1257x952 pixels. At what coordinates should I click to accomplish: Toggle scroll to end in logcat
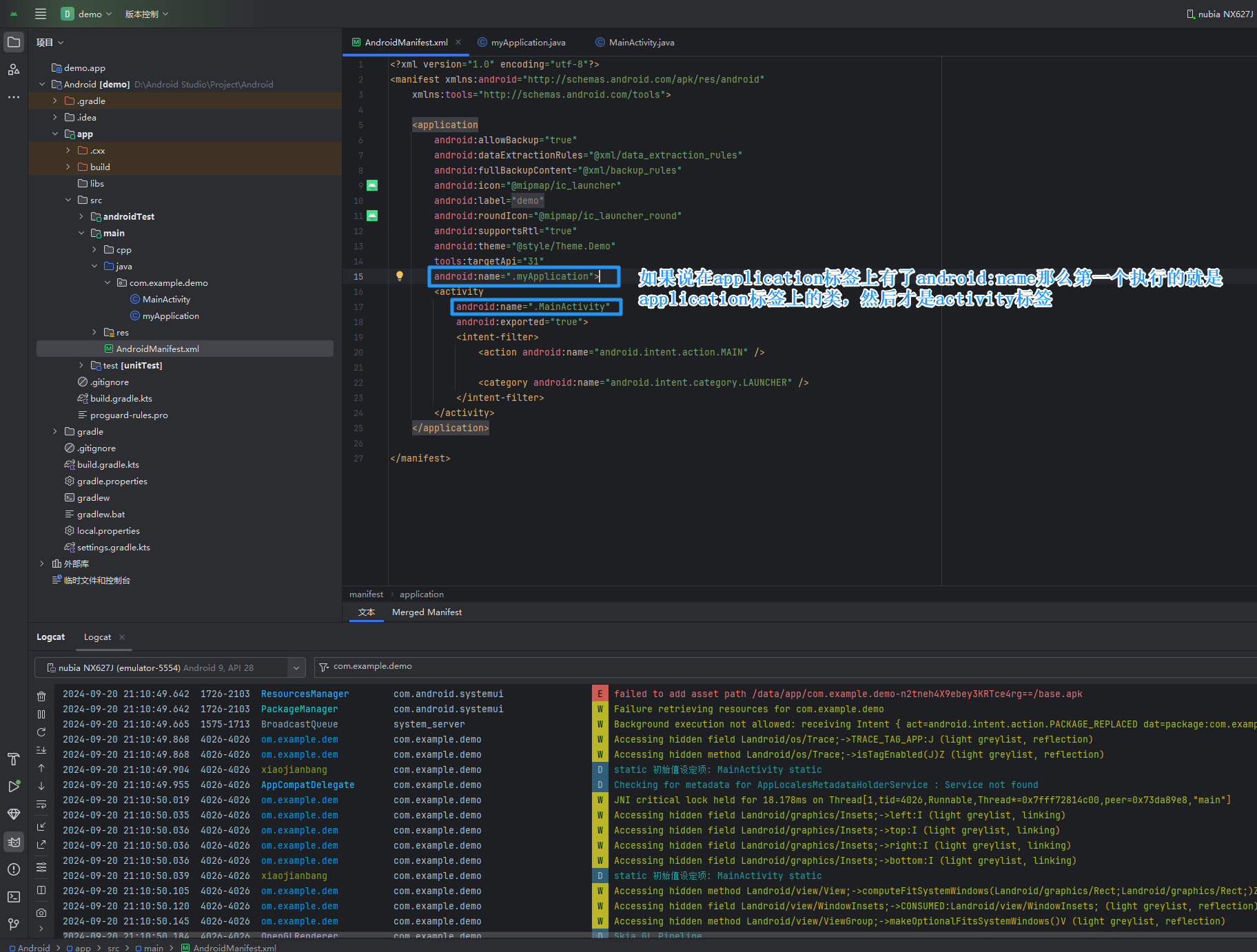[x=41, y=750]
